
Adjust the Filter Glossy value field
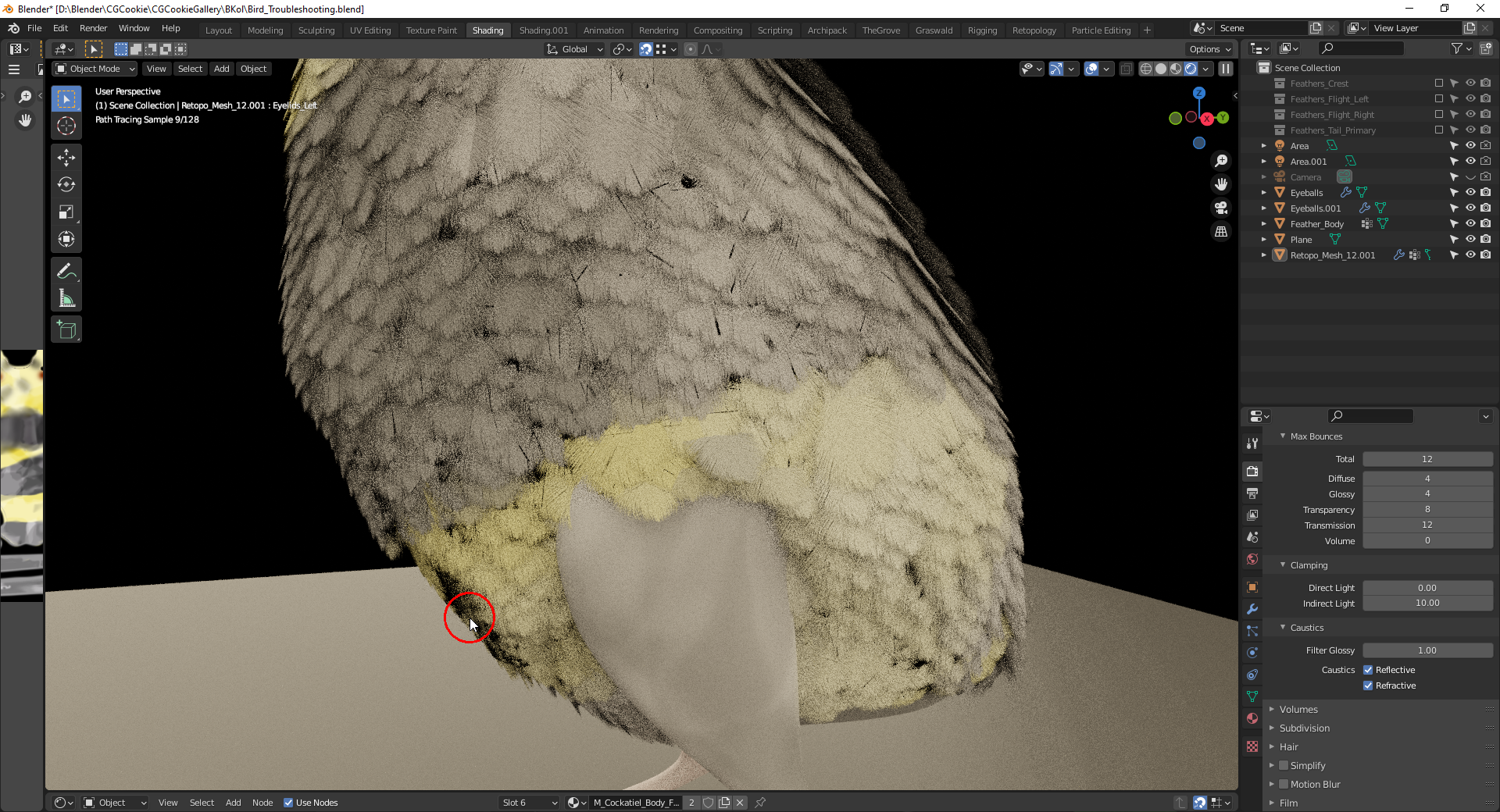(1427, 650)
